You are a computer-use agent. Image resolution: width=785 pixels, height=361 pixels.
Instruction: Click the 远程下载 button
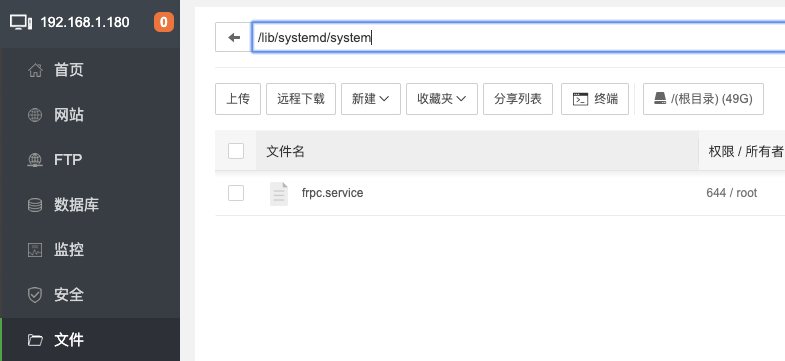(301, 99)
